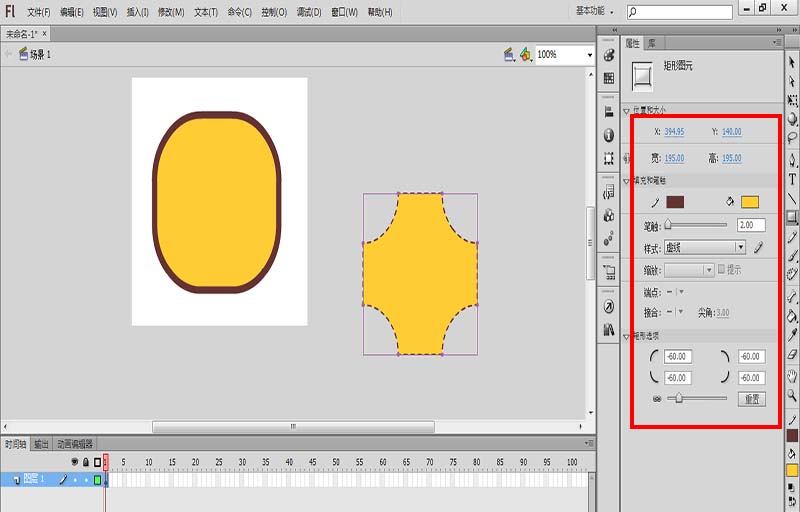
Task: Pick the yellow fill color swatch in properties
Action: click(749, 202)
